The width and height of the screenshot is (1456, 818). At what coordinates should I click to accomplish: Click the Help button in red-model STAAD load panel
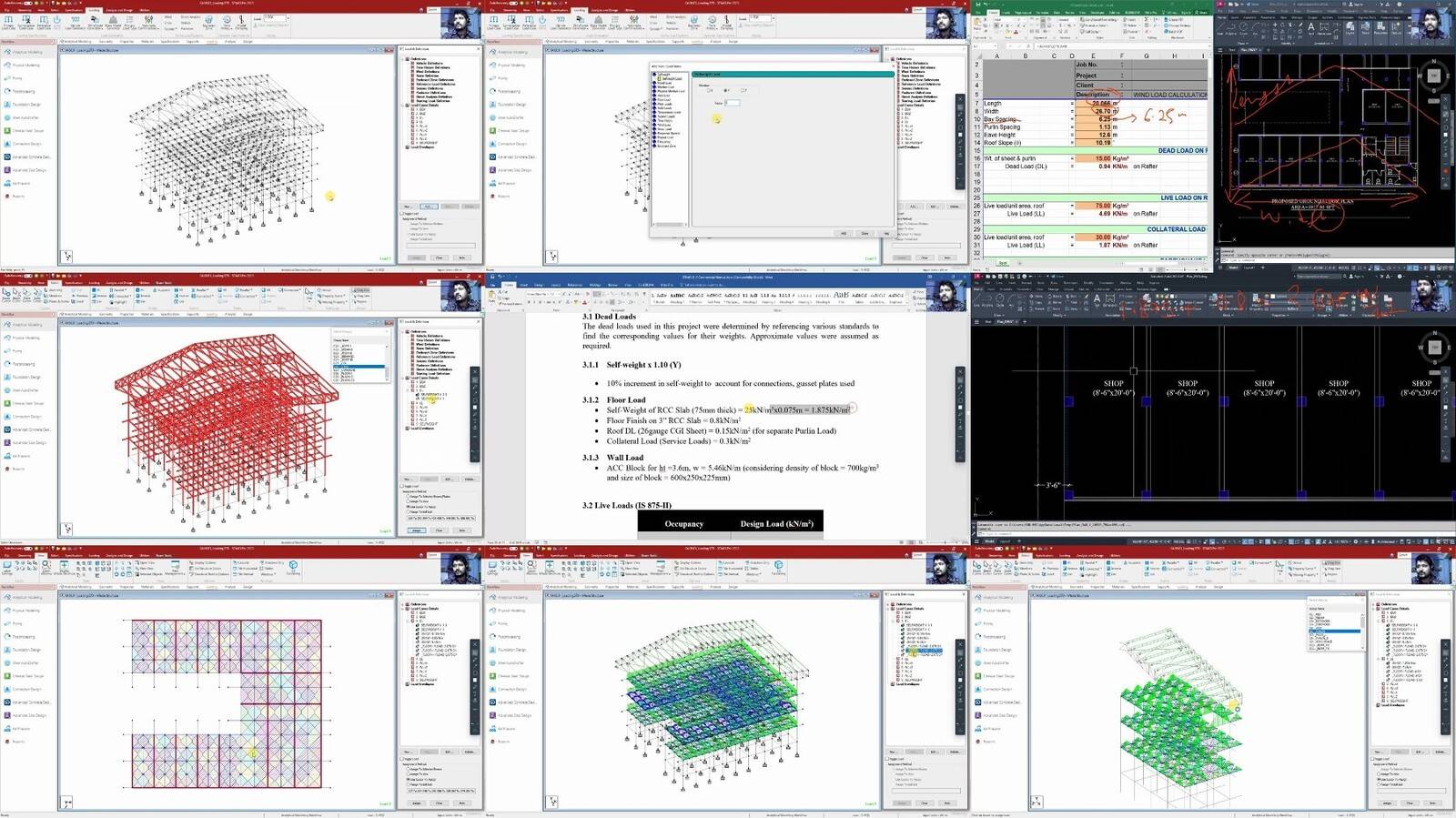(462, 530)
